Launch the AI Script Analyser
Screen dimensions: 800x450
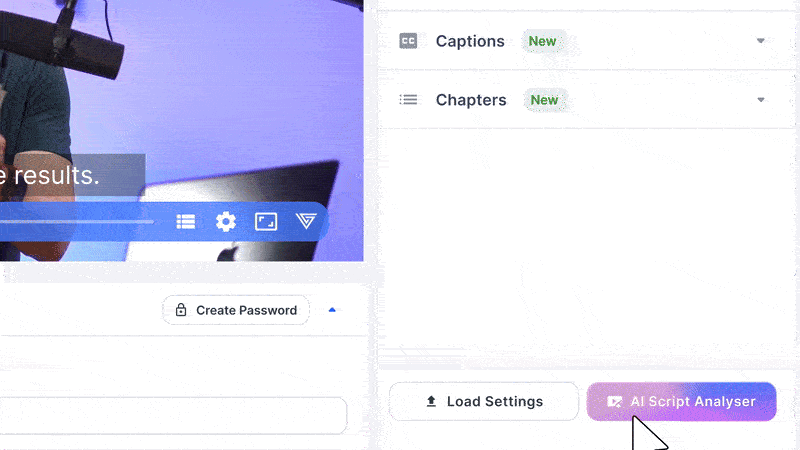click(681, 402)
